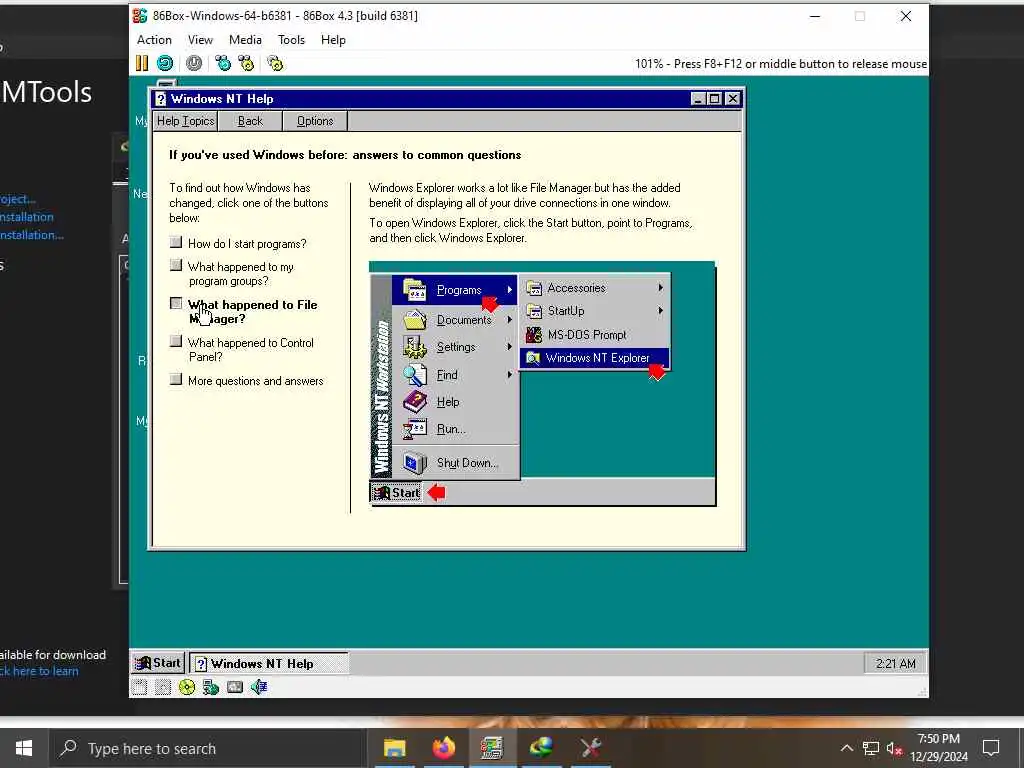Launch Firefox from host taskbar
1024x768 pixels.
coord(443,748)
